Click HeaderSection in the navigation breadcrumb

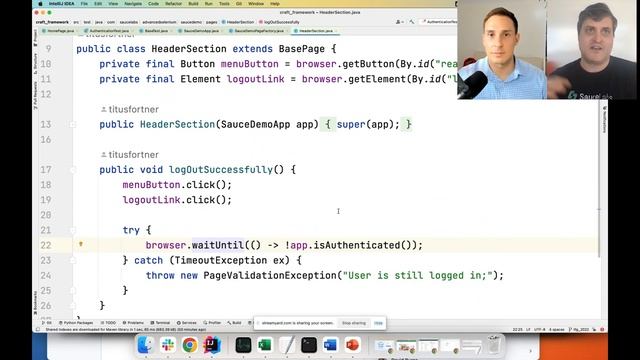tap(238, 22)
